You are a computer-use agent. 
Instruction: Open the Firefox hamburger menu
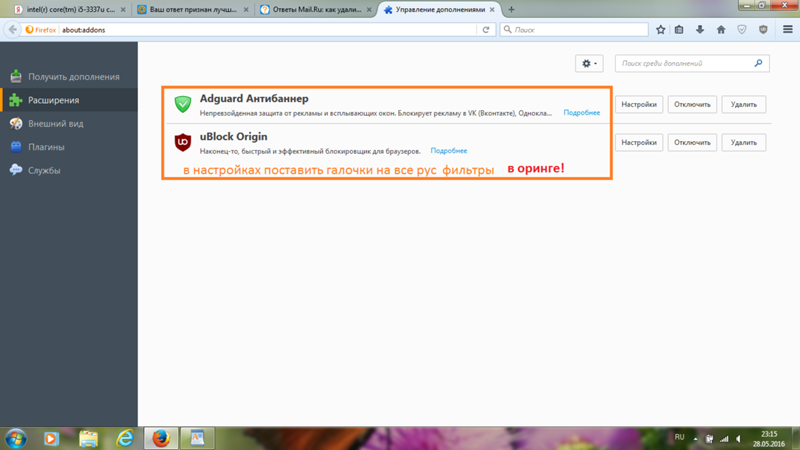(x=788, y=30)
